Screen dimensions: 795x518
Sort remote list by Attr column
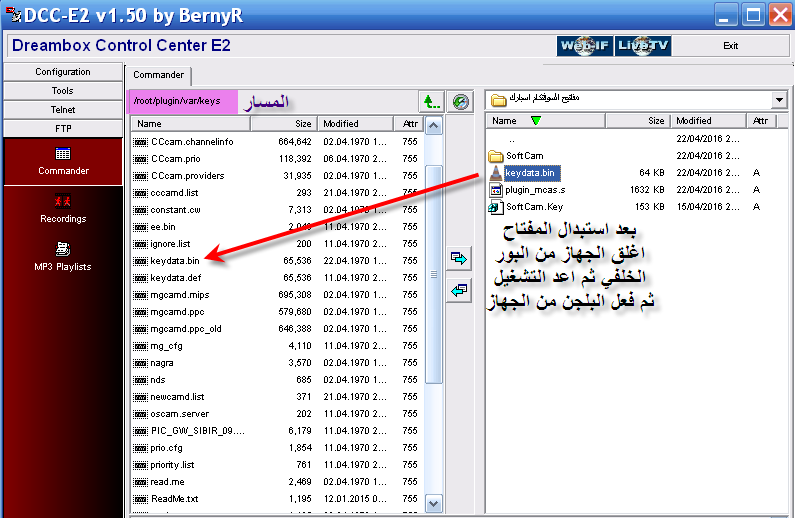pyautogui.click(x=409, y=124)
